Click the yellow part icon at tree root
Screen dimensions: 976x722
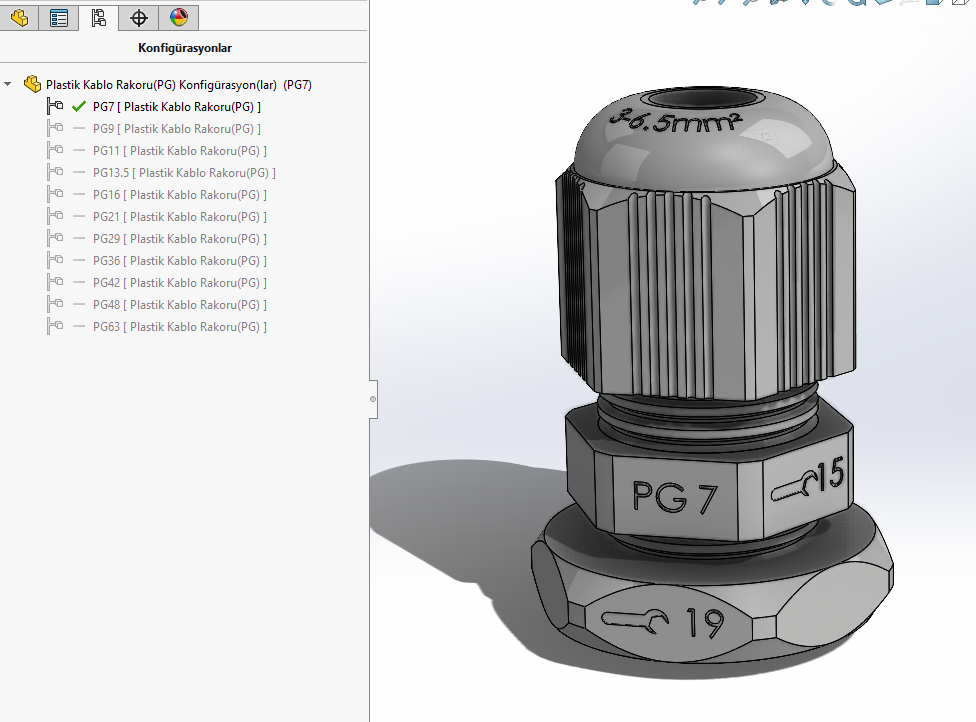[32, 84]
